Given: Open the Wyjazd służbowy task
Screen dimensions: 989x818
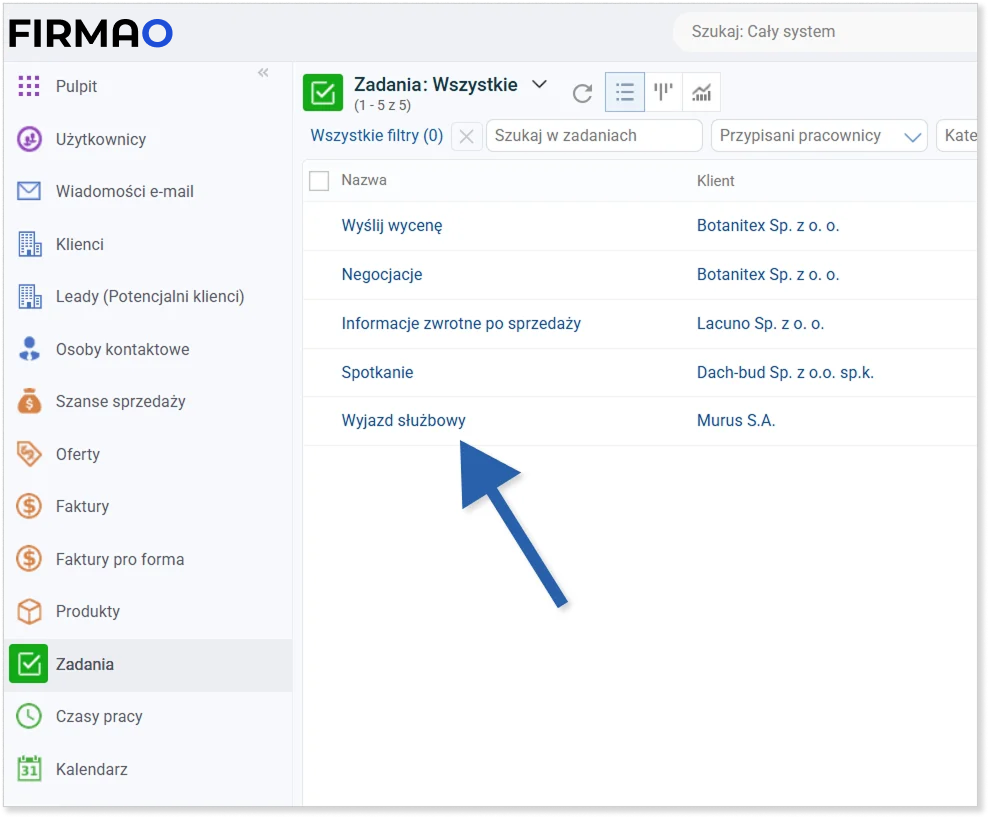Looking at the screenshot, I should coord(403,421).
